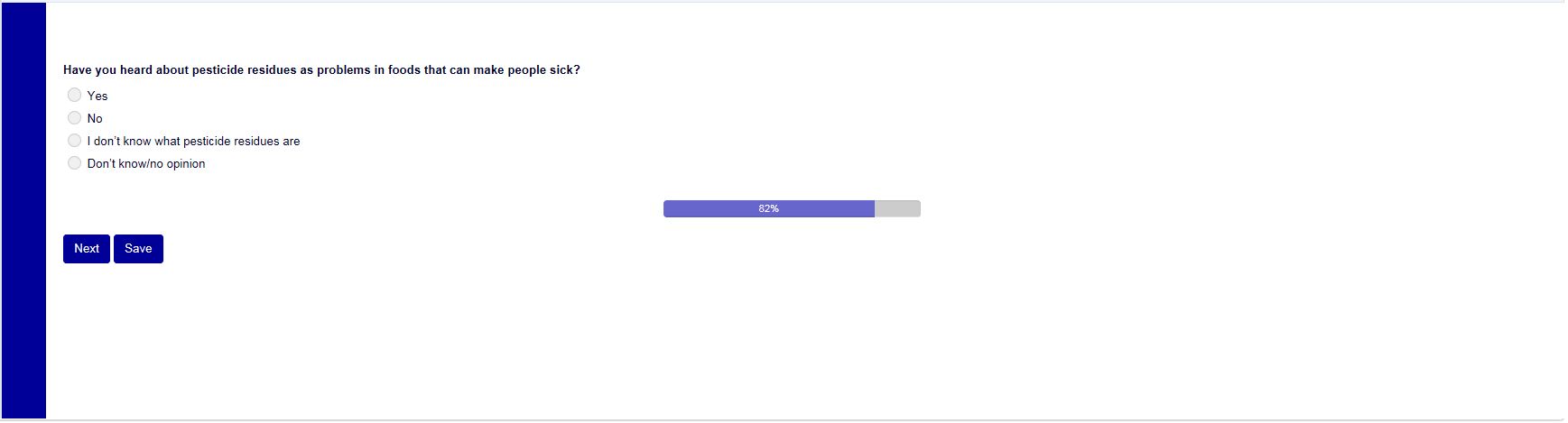
Task: Click the "No" answer label text
Action: coord(95,118)
